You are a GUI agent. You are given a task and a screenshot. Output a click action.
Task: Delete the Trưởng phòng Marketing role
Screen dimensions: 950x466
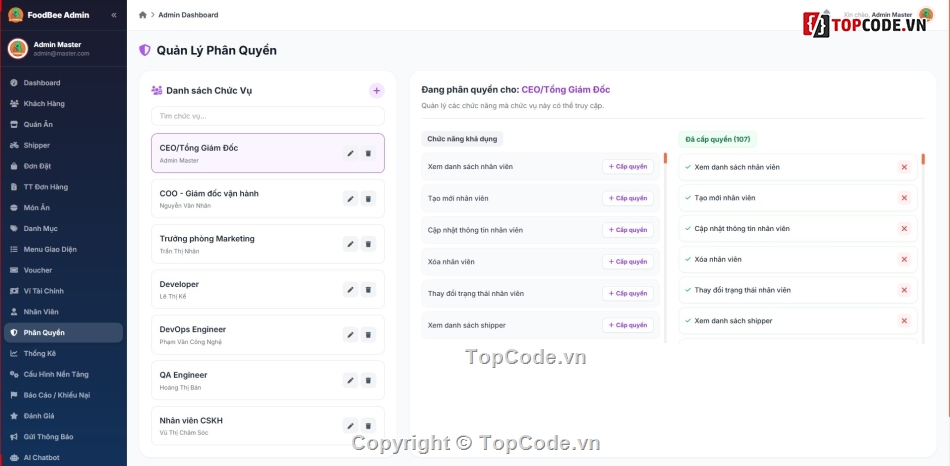[368, 244]
